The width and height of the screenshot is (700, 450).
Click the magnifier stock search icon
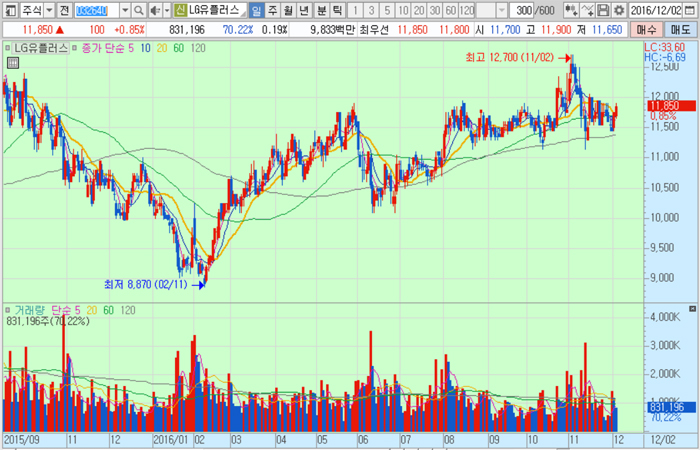click(x=136, y=10)
